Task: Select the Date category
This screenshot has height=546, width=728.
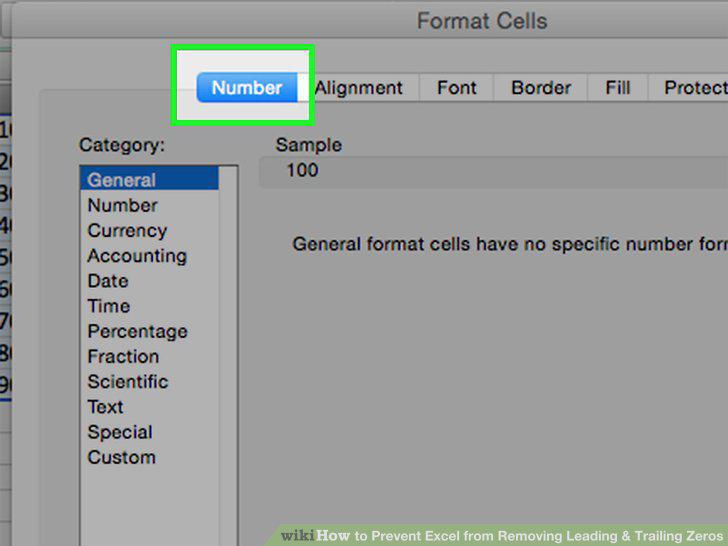Action: pos(150,281)
